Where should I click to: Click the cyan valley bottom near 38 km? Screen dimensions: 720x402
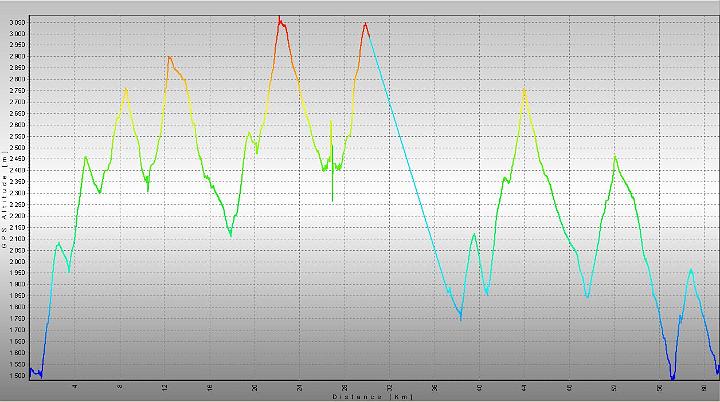coord(460,318)
